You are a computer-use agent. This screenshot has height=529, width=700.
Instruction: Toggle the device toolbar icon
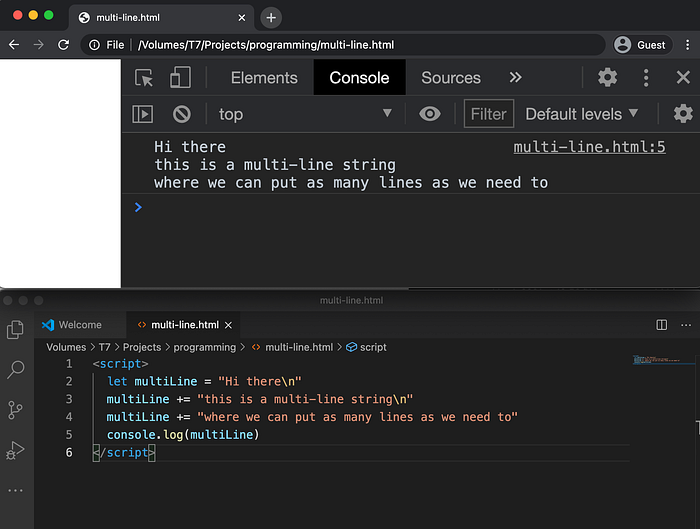(x=180, y=77)
